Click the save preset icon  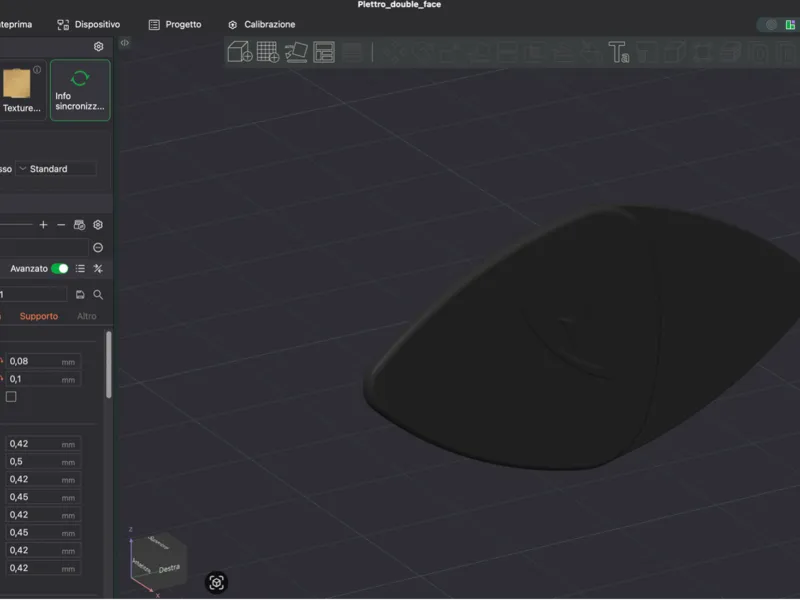(80, 294)
